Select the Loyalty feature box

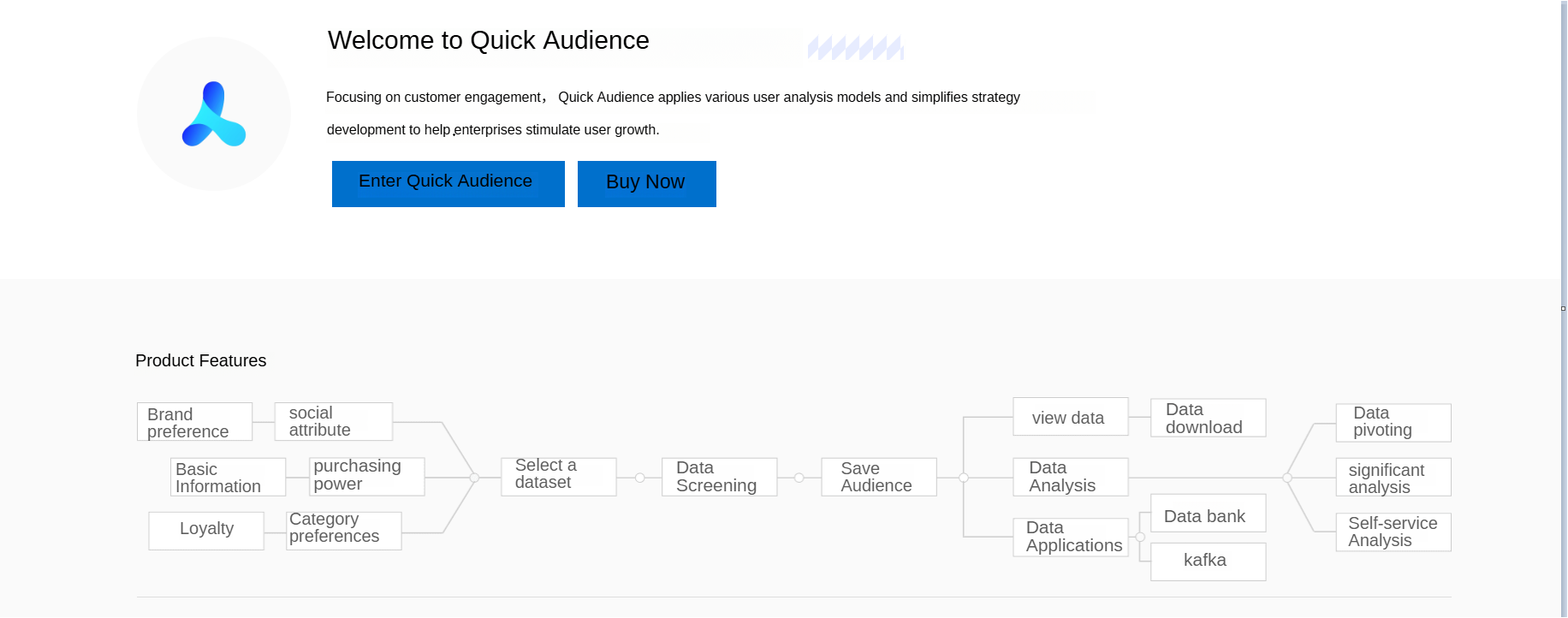206,530
